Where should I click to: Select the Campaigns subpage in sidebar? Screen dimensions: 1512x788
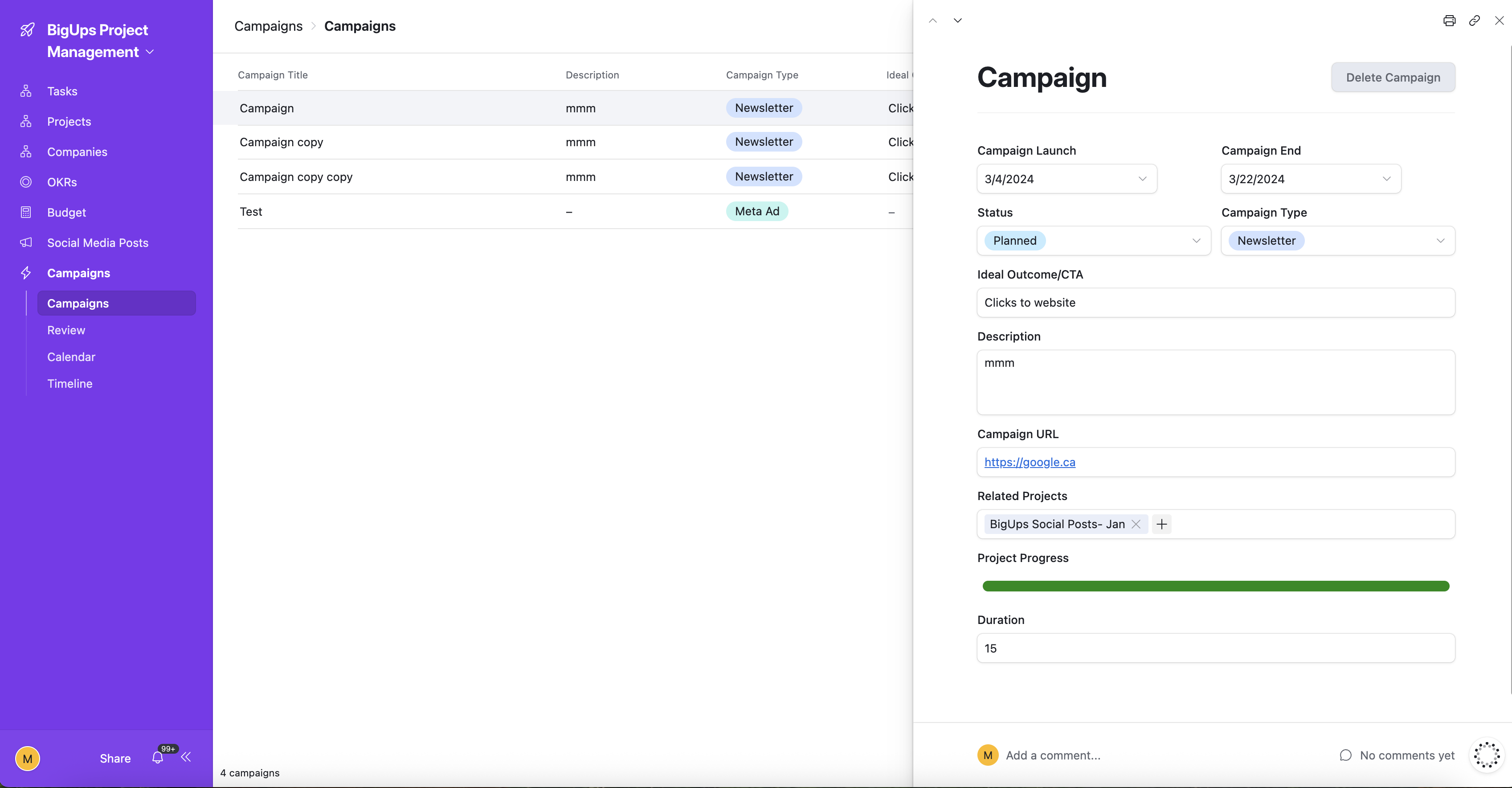point(117,303)
